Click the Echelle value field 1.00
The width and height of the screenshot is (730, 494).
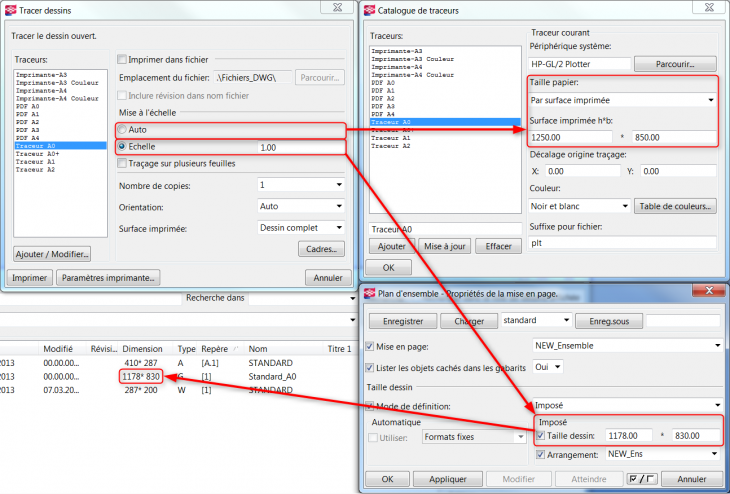coord(301,147)
